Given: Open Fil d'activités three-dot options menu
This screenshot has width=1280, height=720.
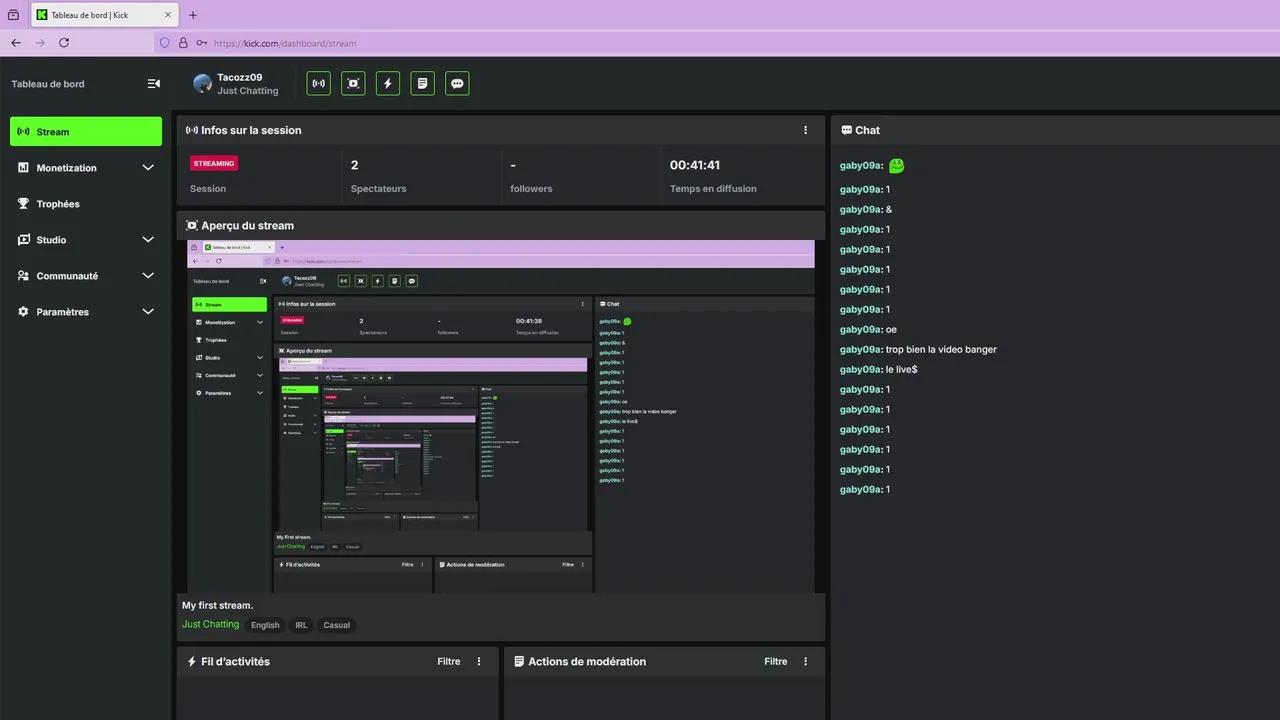Looking at the screenshot, I should pyautogui.click(x=479, y=662).
